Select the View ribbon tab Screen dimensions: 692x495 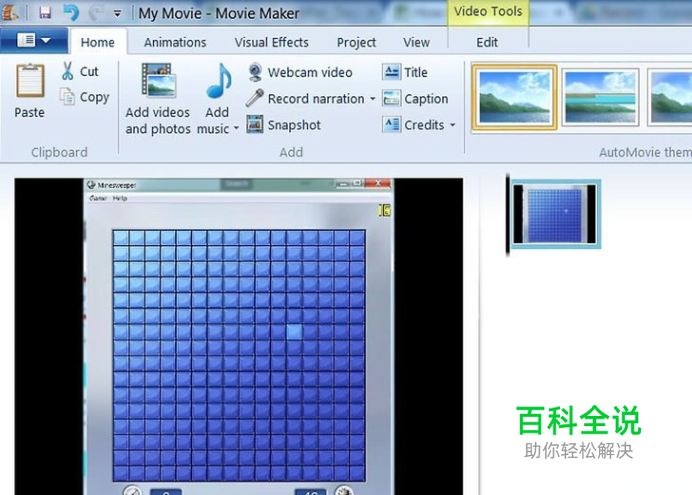coord(416,42)
